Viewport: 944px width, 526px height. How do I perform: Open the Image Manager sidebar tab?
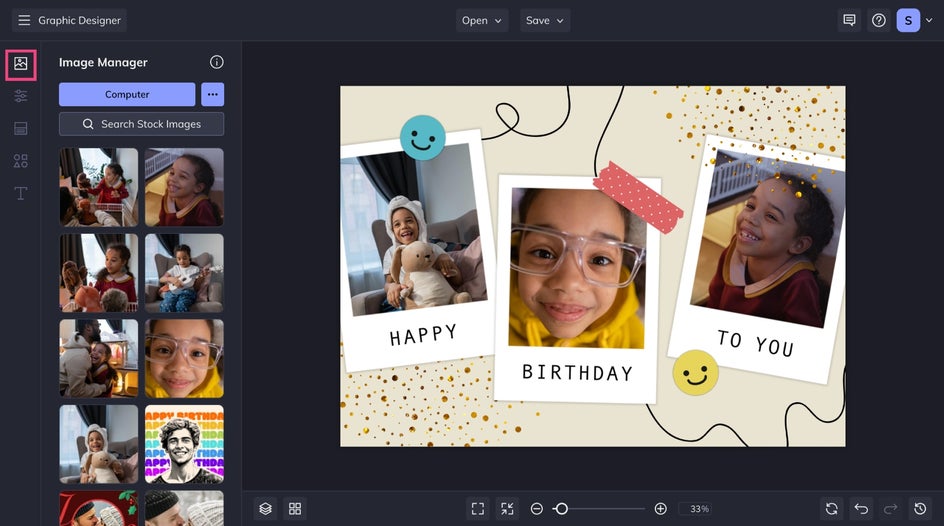point(20,64)
